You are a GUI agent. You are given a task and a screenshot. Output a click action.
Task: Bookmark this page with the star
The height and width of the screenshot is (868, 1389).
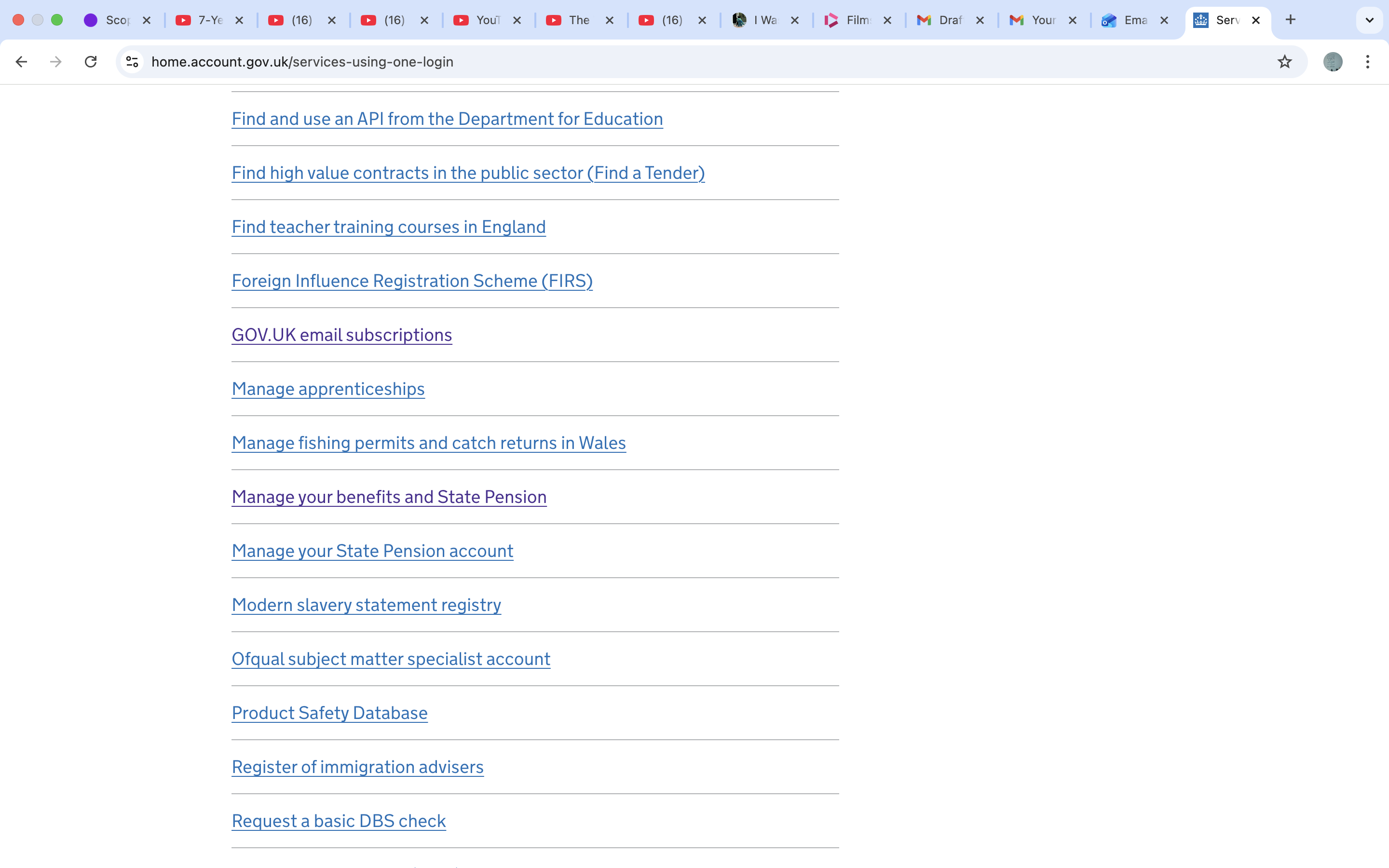coord(1284,61)
